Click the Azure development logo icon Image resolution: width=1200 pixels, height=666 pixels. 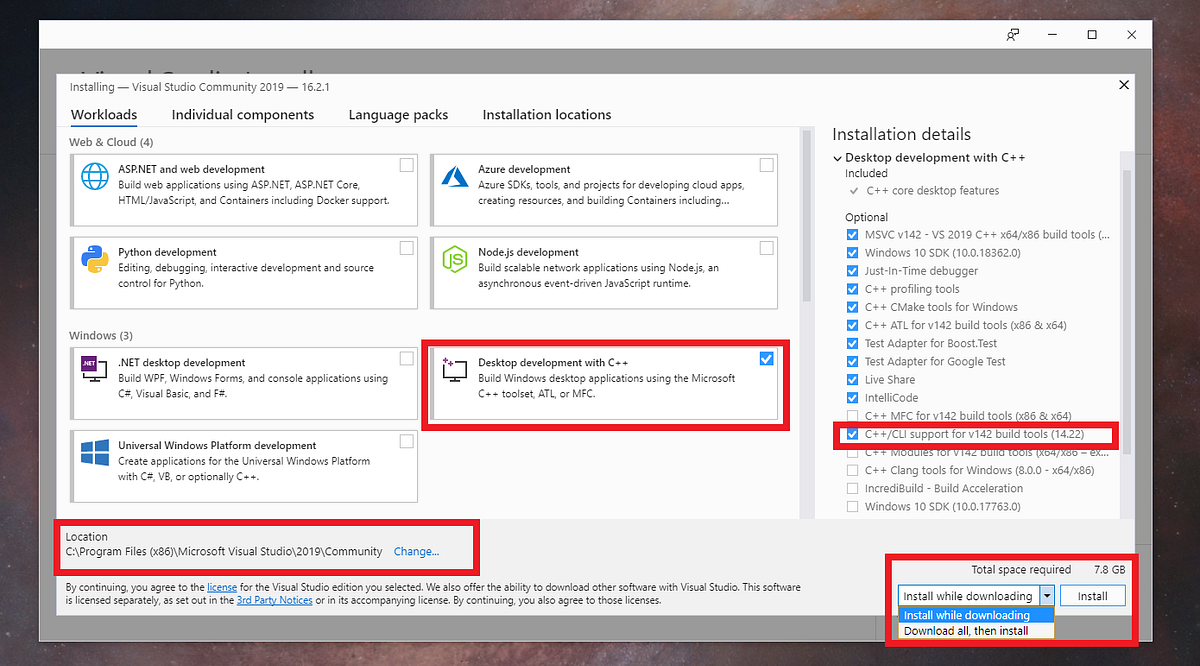[x=455, y=176]
